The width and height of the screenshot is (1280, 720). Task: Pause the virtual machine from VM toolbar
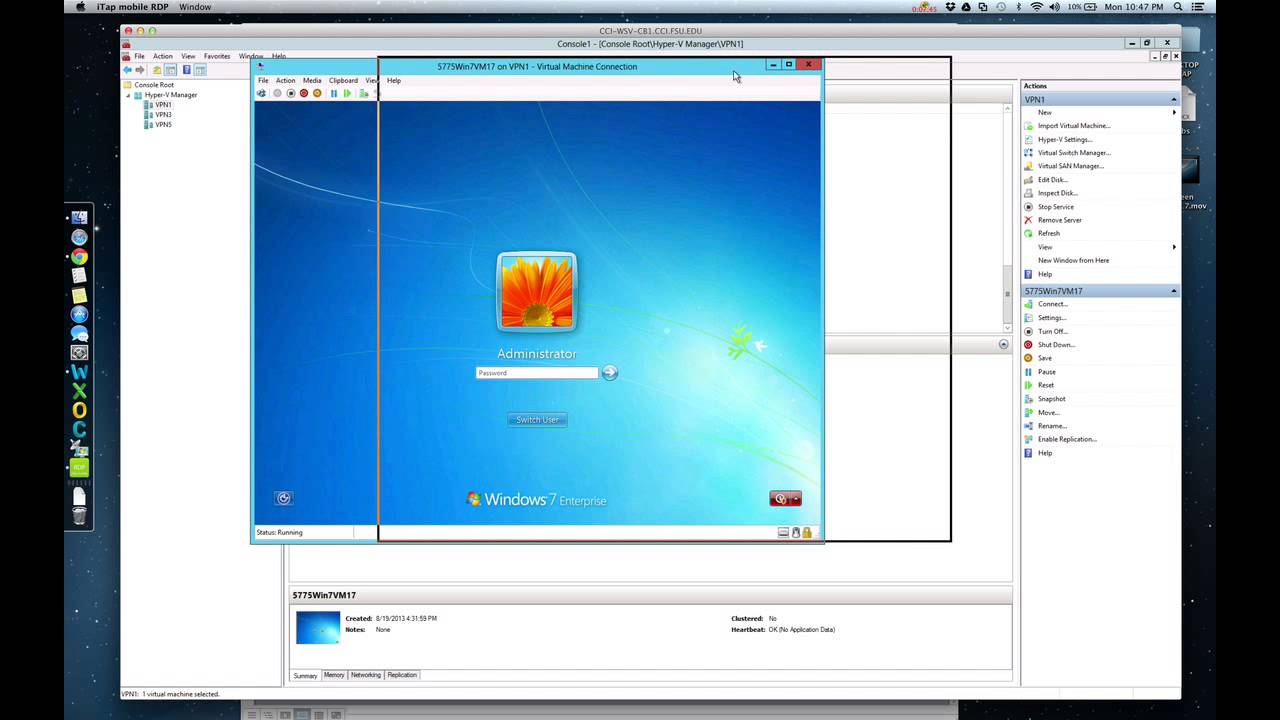tap(334, 93)
